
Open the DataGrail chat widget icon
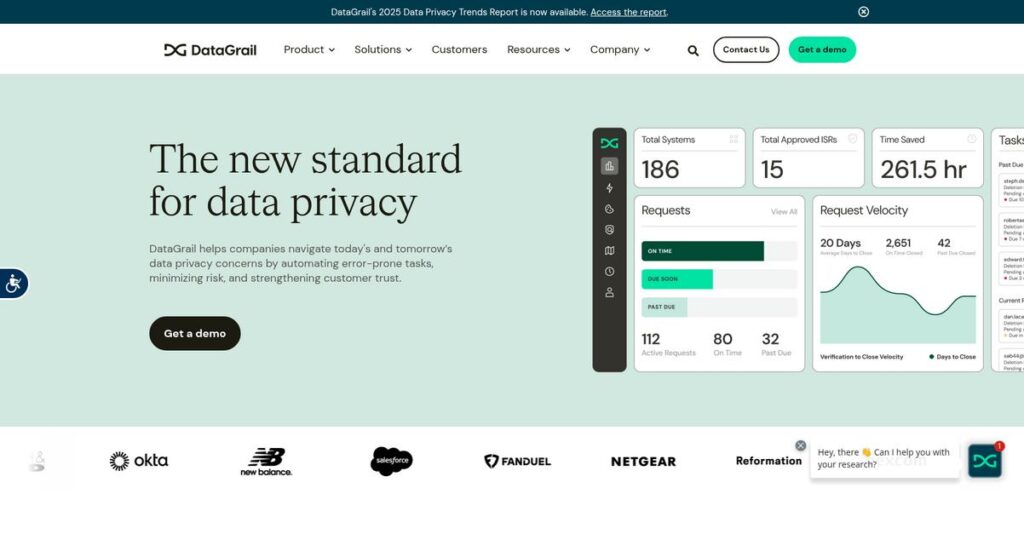(x=984, y=460)
